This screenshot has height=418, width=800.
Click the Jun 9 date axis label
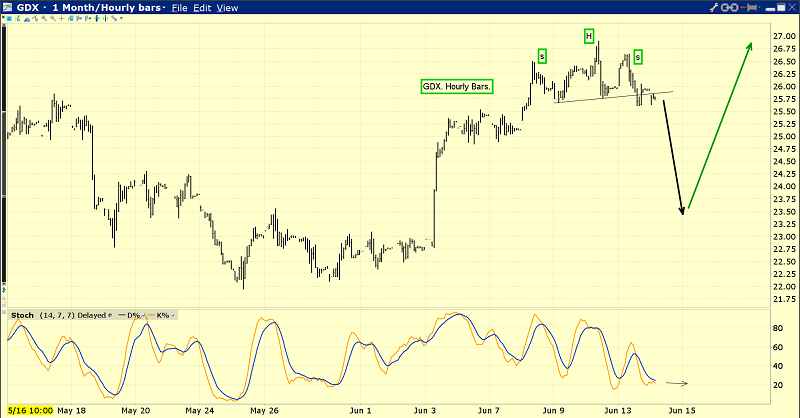click(x=554, y=410)
